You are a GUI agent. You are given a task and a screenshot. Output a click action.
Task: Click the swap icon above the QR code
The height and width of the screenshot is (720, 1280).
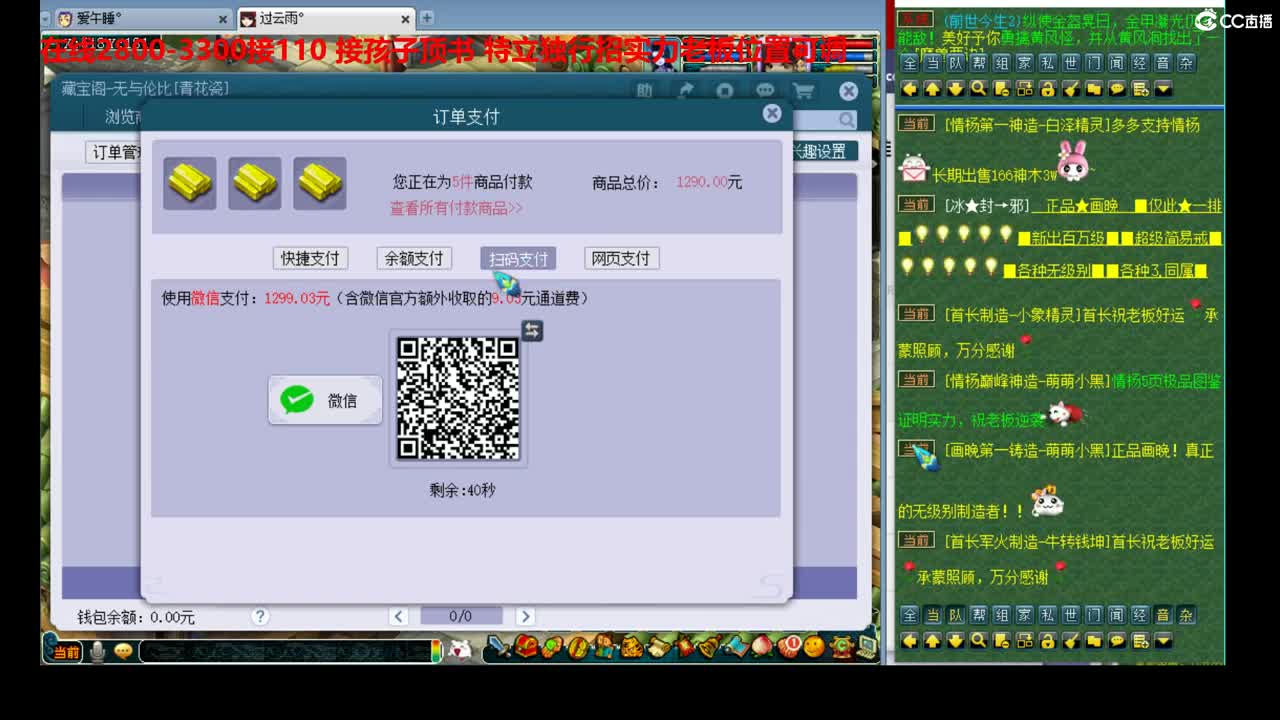(x=532, y=330)
